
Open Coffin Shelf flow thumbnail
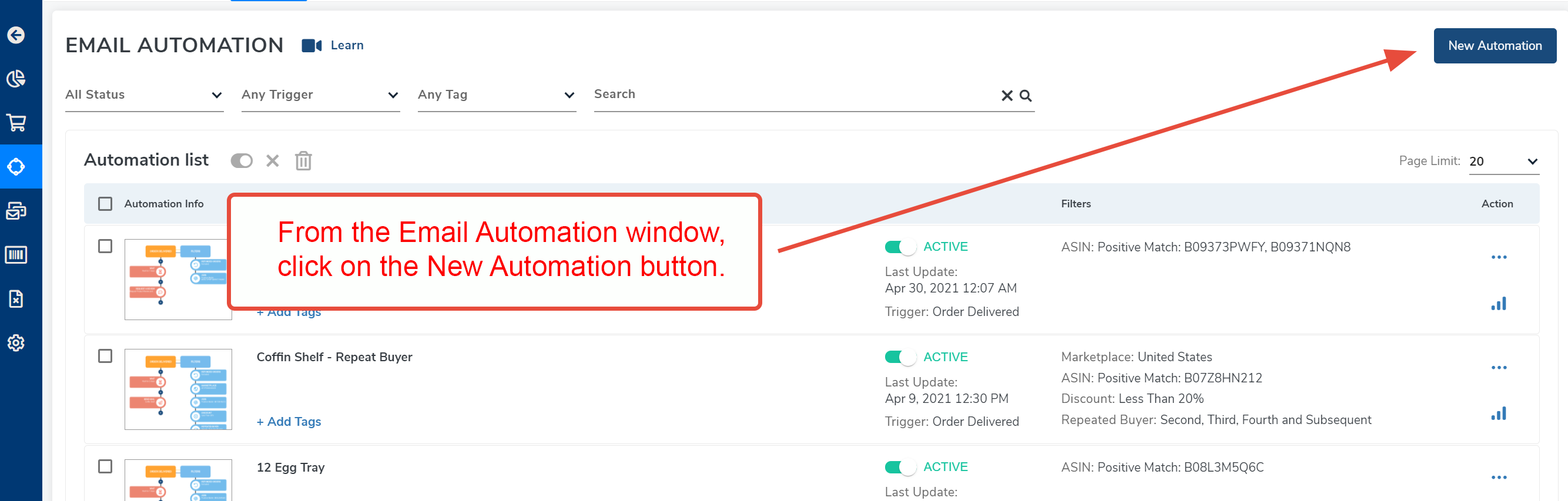click(x=178, y=390)
